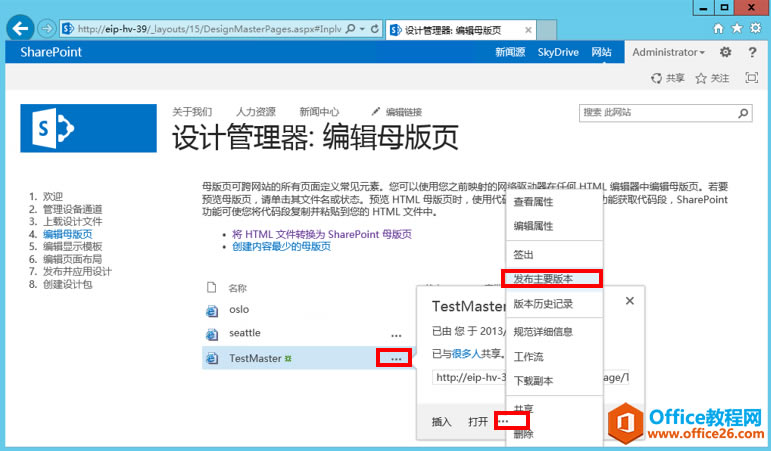
Task: Open the 关于我们 navigation link
Action: [192, 112]
